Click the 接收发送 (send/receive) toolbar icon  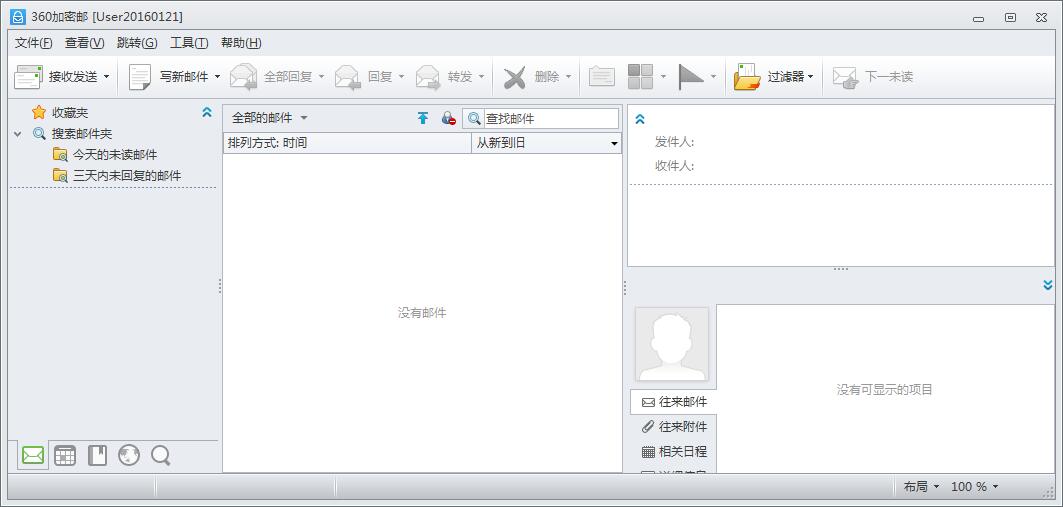pyautogui.click(x=28, y=77)
